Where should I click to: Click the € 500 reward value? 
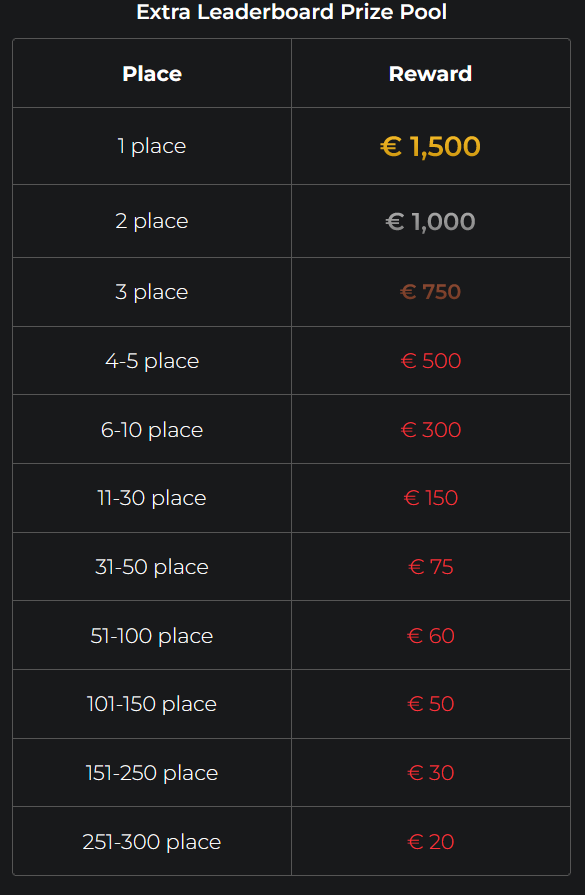(430, 361)
